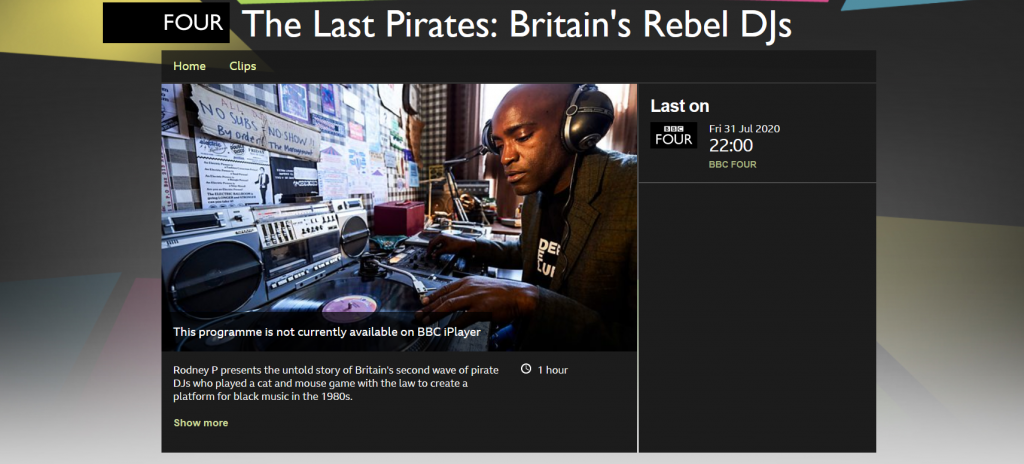Click the clock icon beside the duration

[x=526, y=369]
